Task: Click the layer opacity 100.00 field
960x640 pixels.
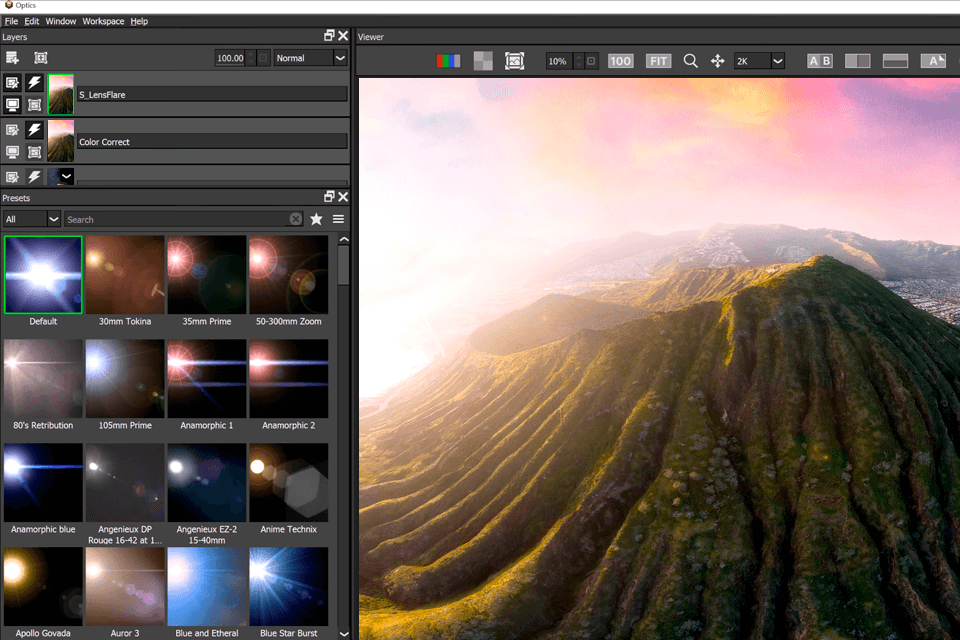Action: tap(230, 58)
